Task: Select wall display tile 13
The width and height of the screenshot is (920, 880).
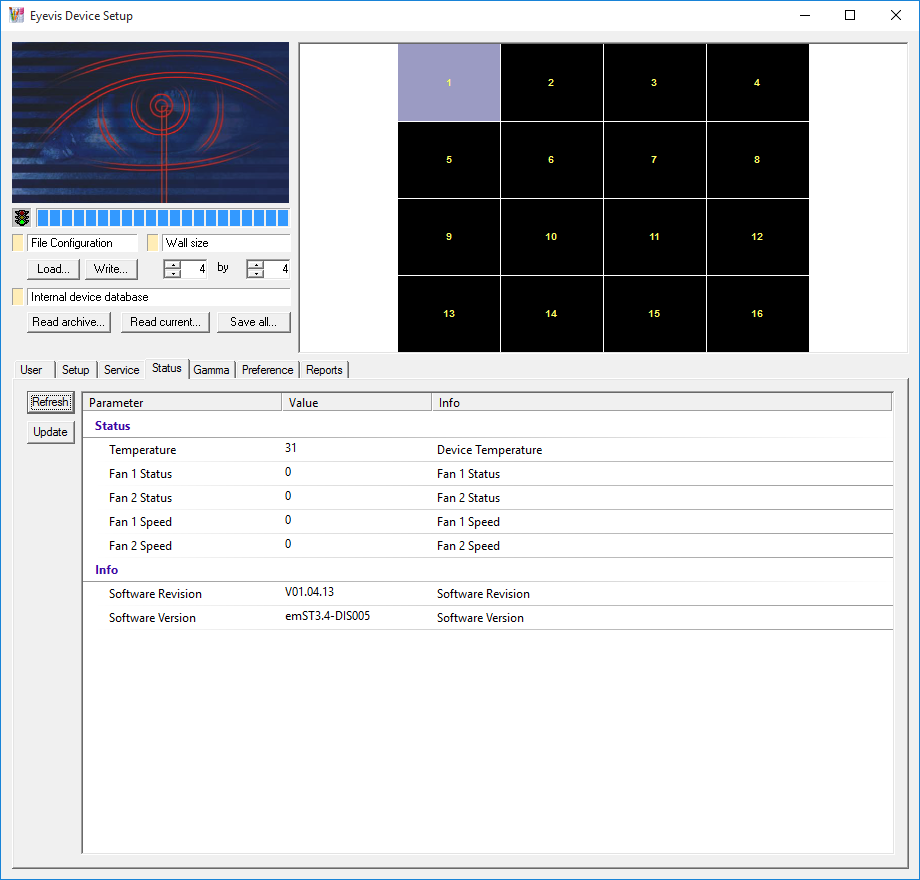Action: [449, 314]
